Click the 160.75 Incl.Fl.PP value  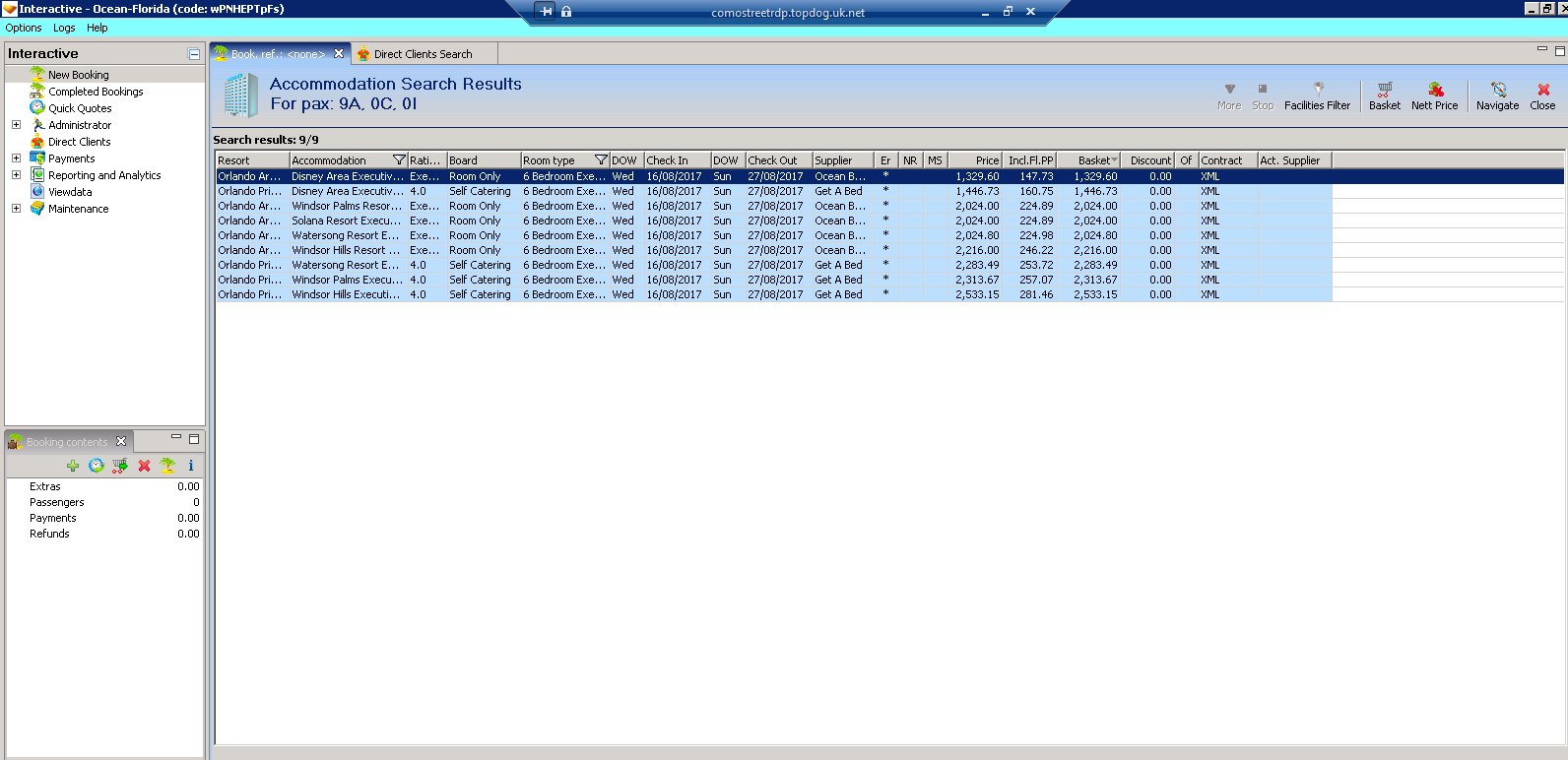click(1036, 191)
